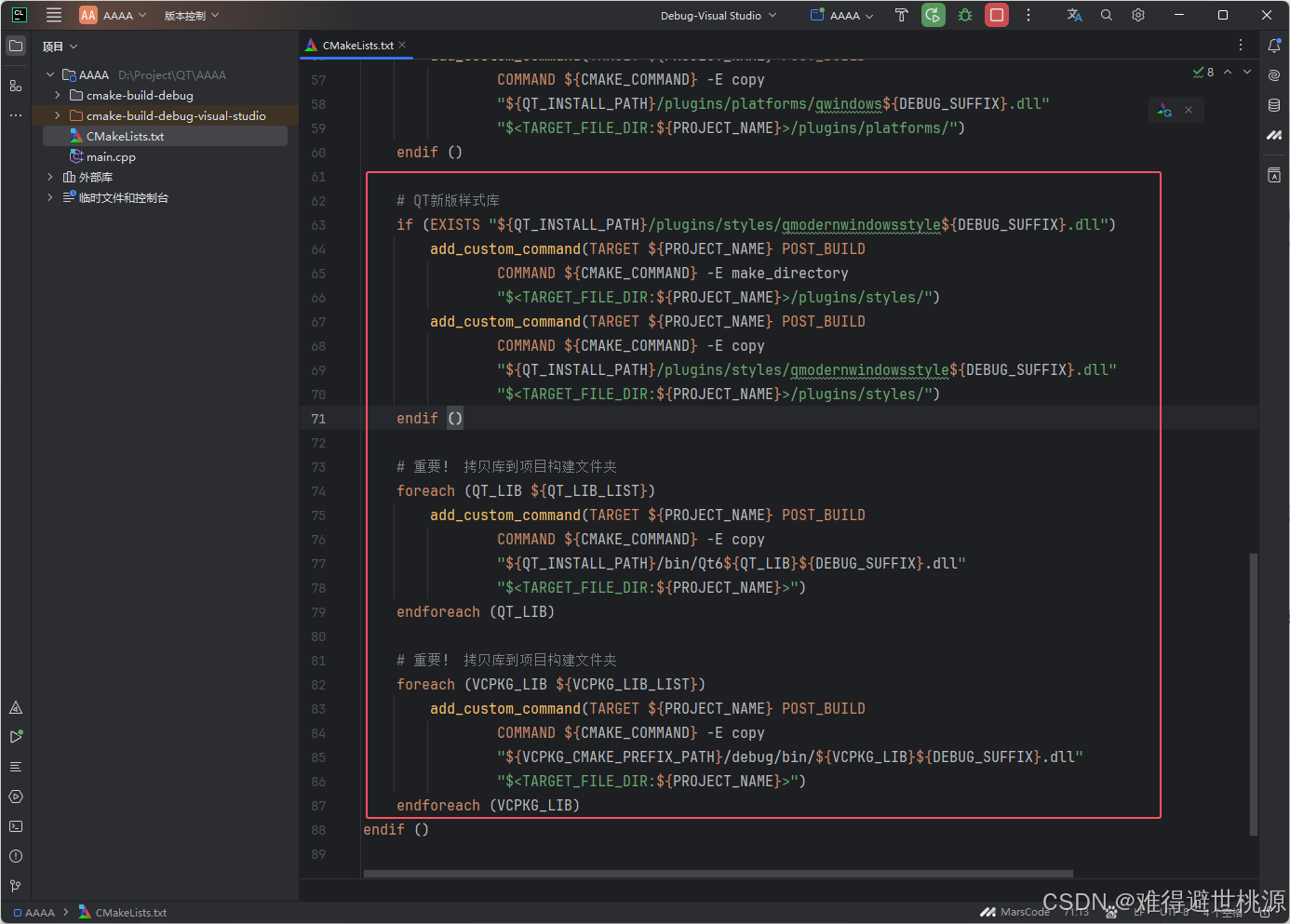1290x924 pixels.
Task: Click line number 71 in gutter
Action: (x=318, y=419)
